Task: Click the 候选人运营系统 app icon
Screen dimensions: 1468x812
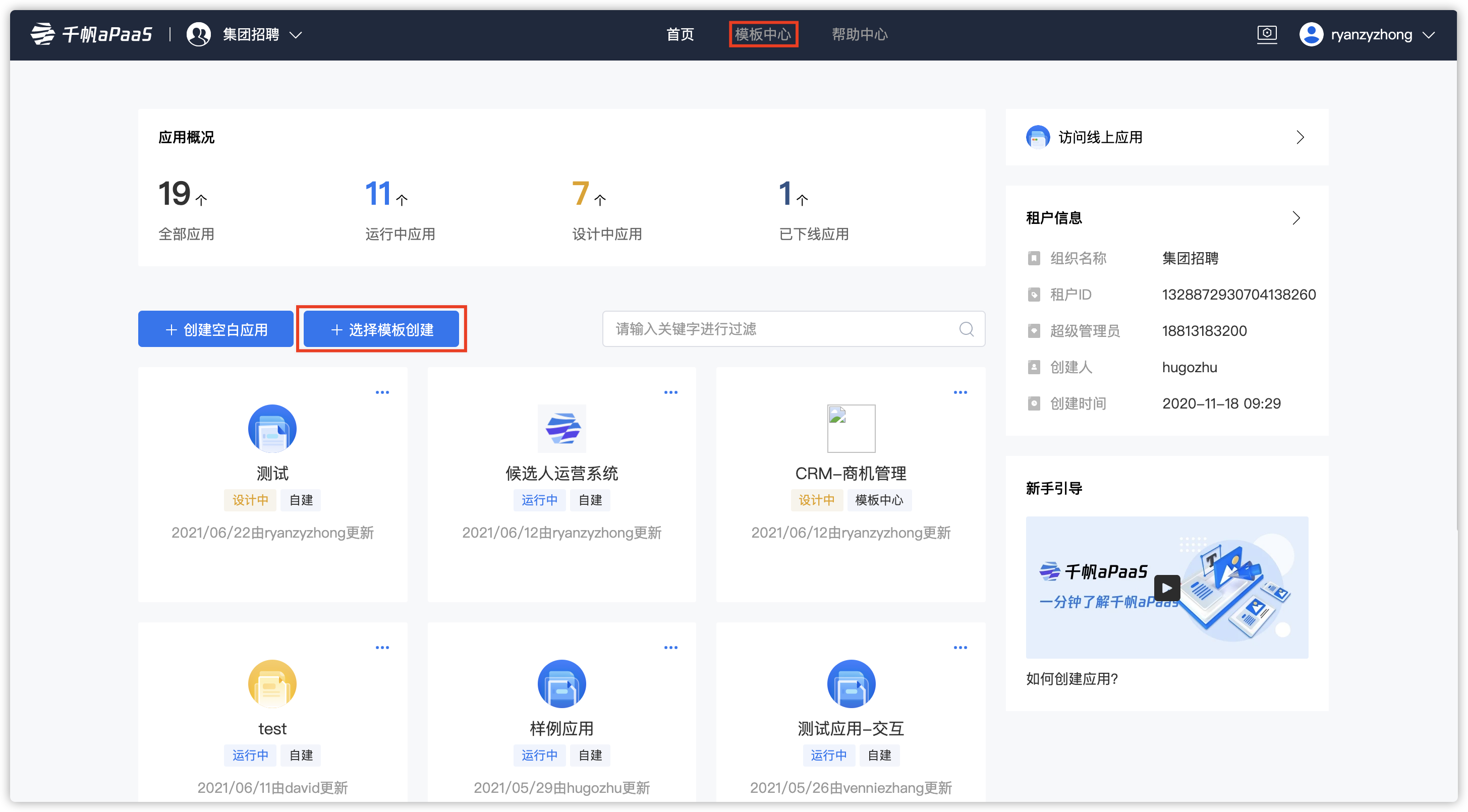Action: (562, 429)
